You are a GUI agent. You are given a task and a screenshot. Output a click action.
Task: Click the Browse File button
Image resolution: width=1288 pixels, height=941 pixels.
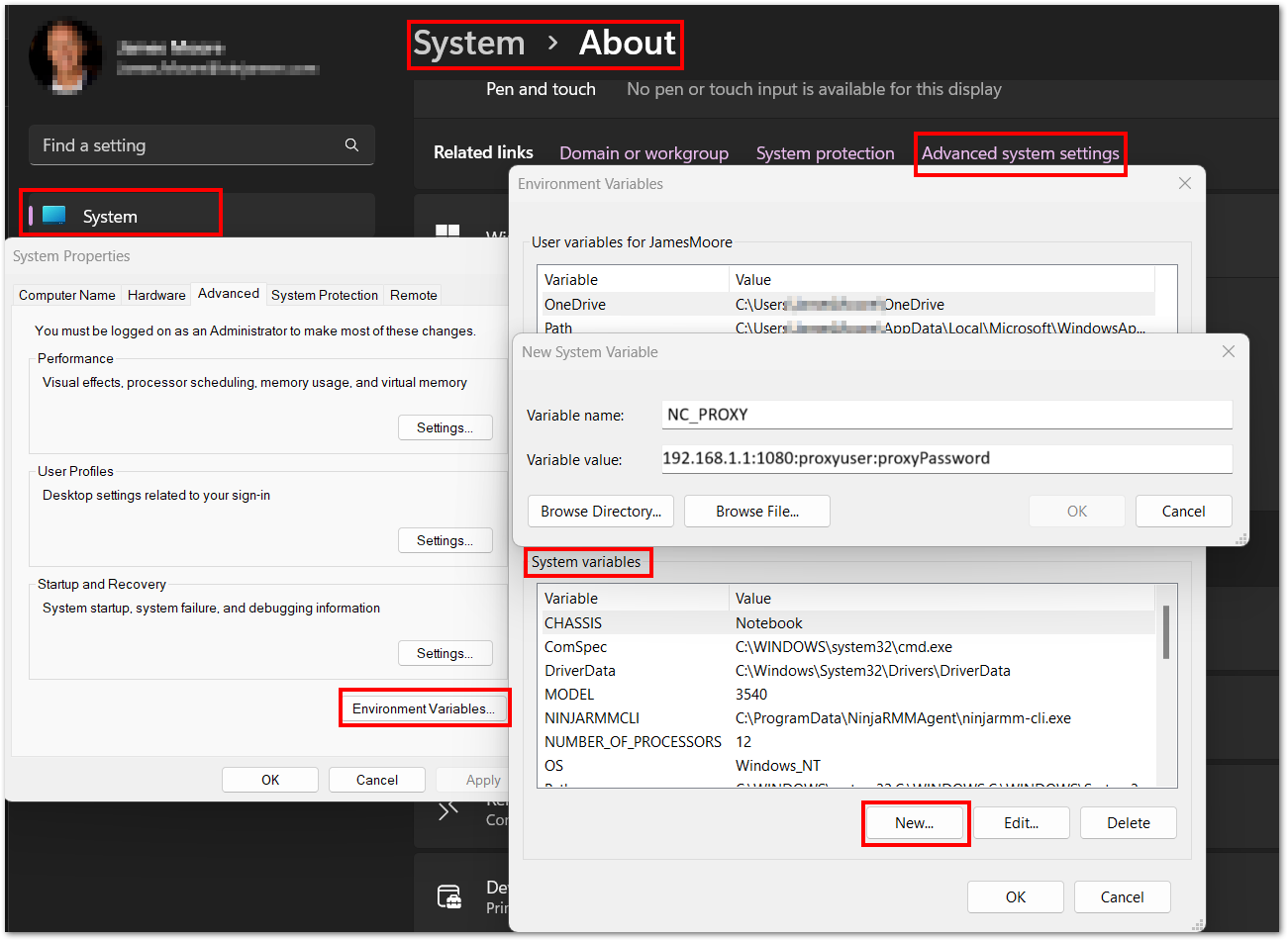[x=756, y=511]
